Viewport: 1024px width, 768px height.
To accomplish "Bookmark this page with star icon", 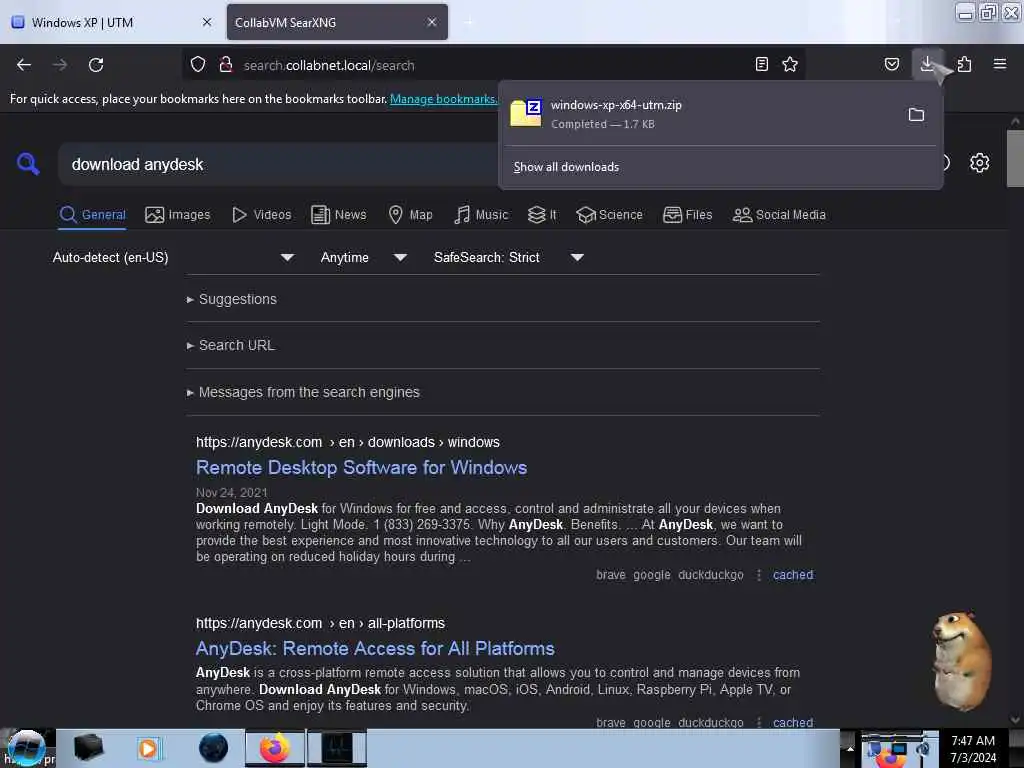I will (790, 64).
